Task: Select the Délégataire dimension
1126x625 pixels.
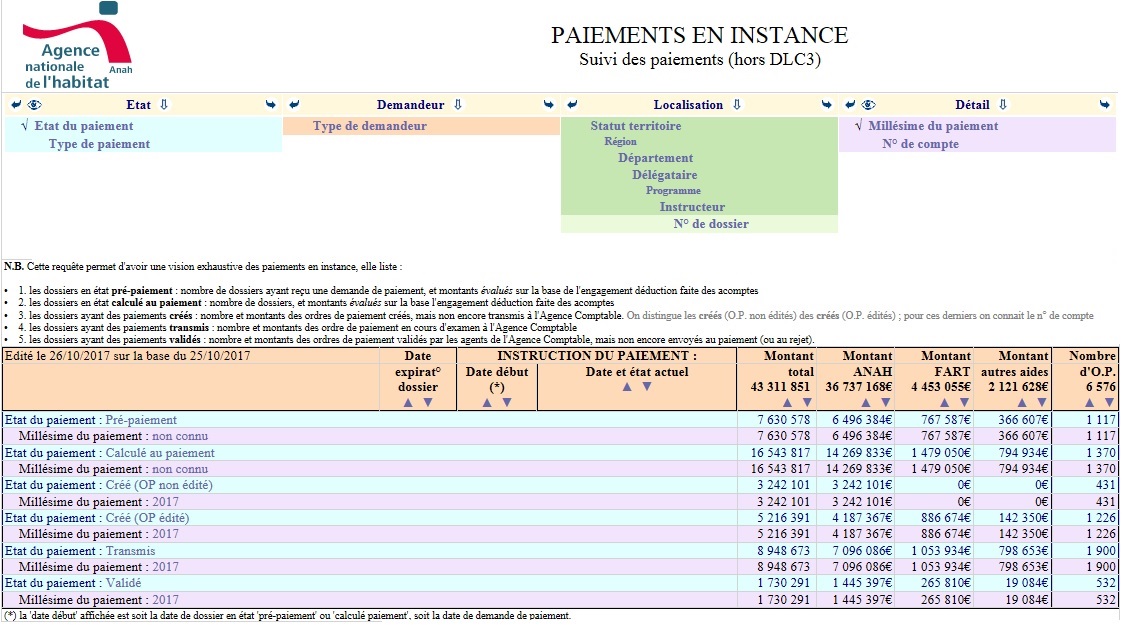Action: coord(664,175)
